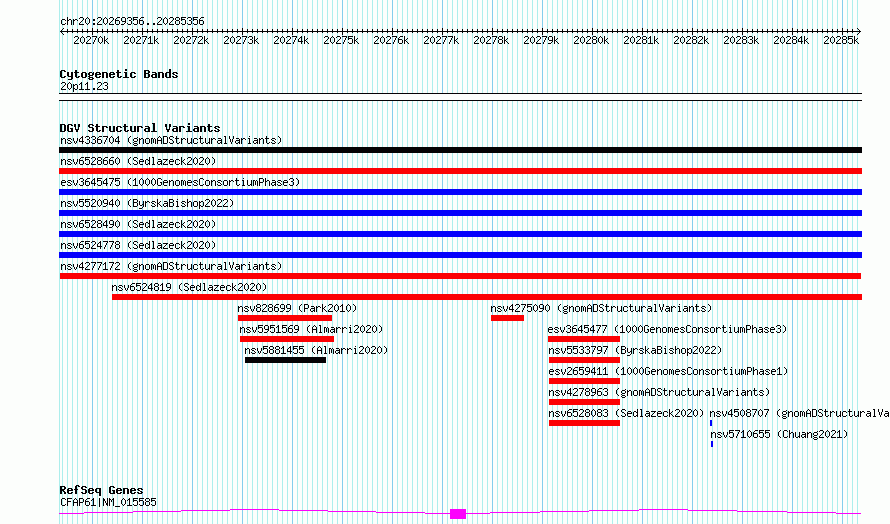Open variant nsv5881455 Almarri2020 label
890x524 pixels.
click(316, 350)
